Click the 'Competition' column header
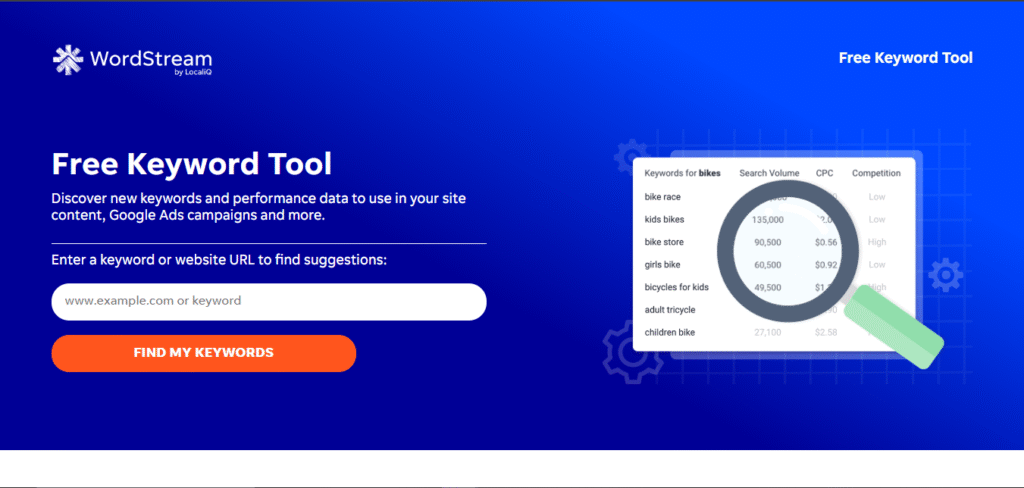 tap(876, 173)
